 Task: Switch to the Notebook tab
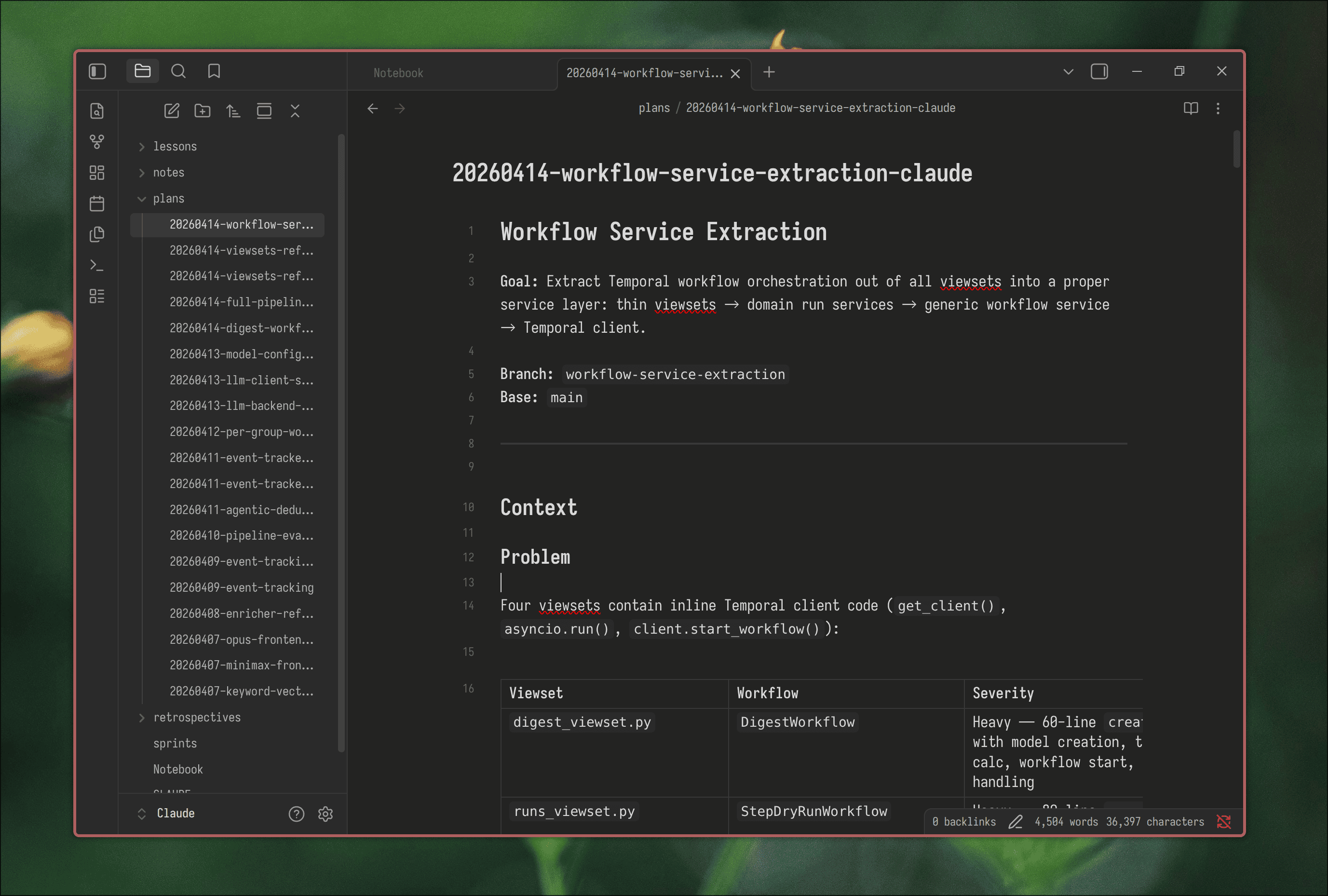398,72
